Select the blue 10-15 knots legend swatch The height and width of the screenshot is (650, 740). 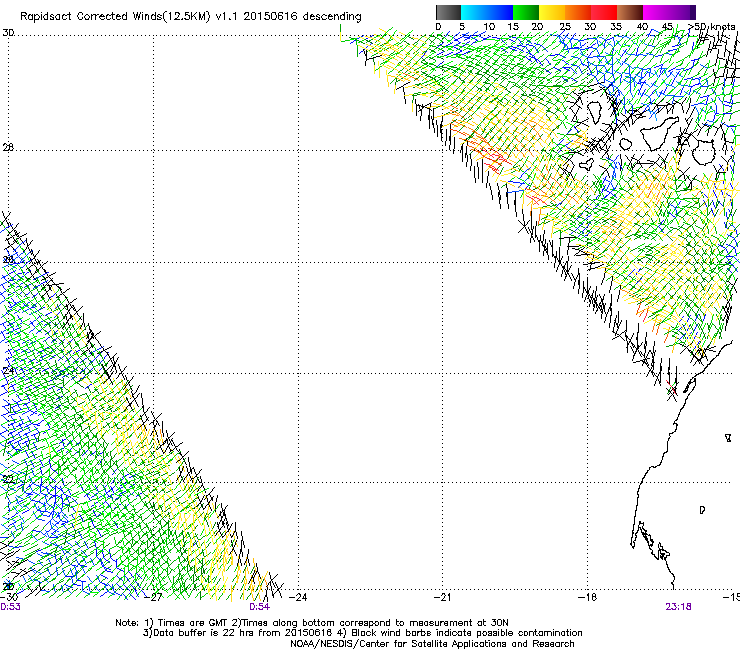500,12
